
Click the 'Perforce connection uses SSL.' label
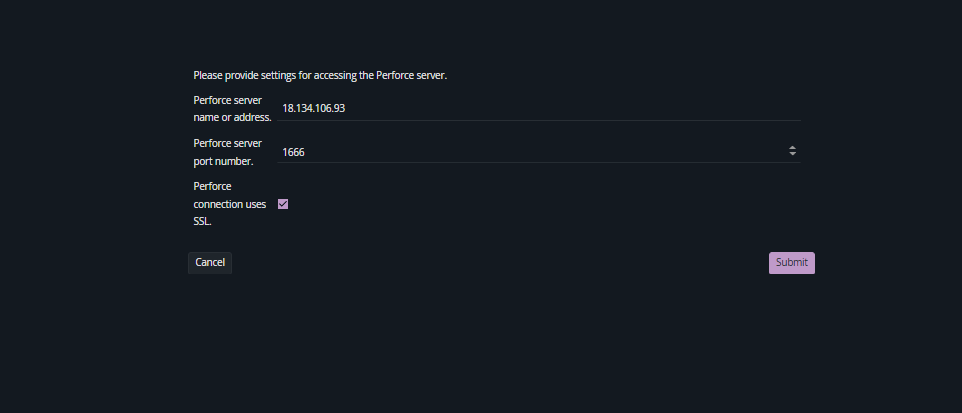(x=229, y=204)
